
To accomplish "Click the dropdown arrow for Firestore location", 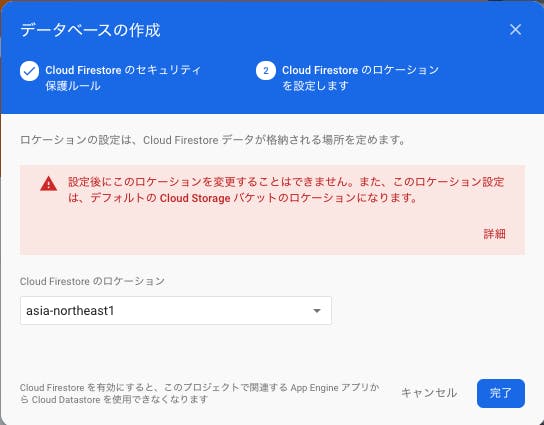I will tap(317, 311).
